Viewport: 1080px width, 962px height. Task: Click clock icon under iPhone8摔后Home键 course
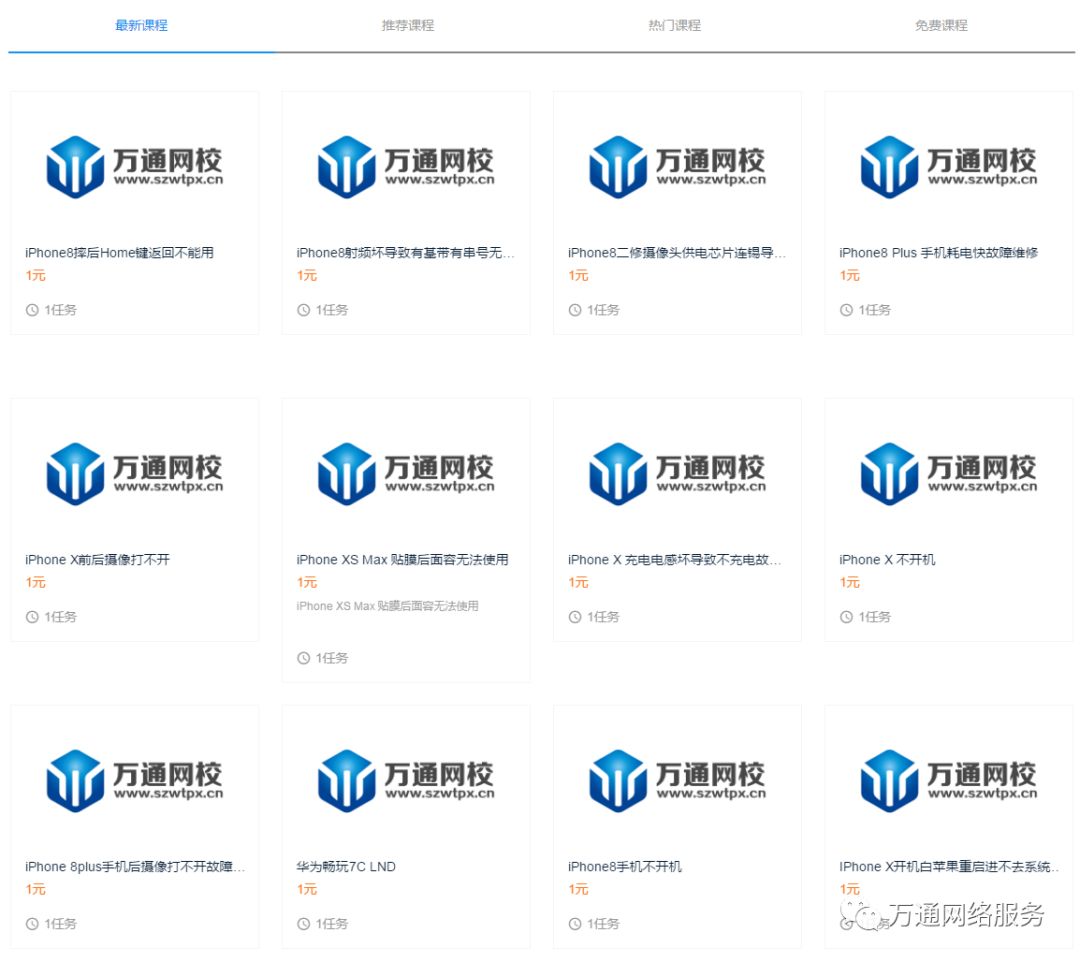coord(32,310)
